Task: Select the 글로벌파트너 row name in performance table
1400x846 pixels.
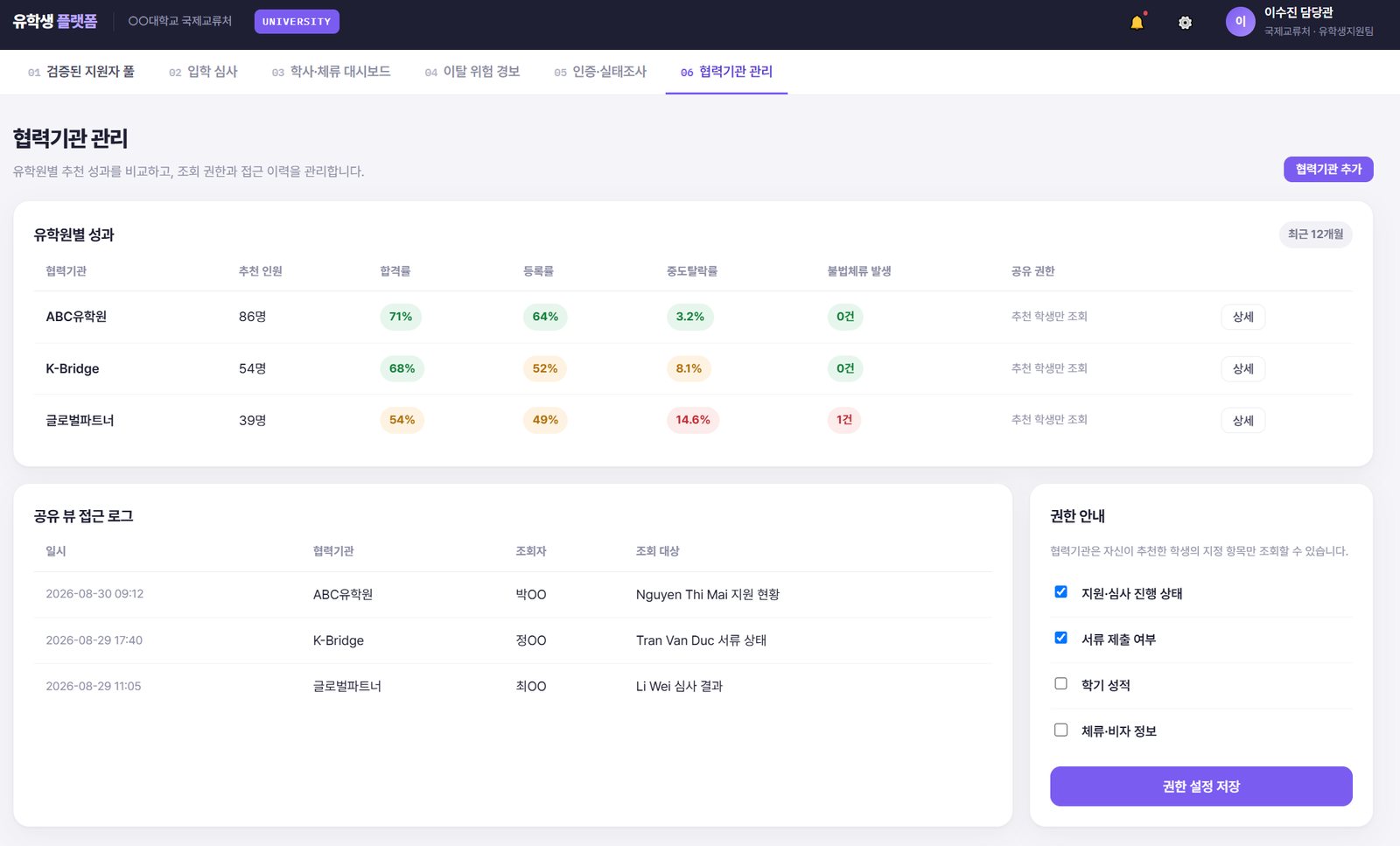Action: click(80, 420)
